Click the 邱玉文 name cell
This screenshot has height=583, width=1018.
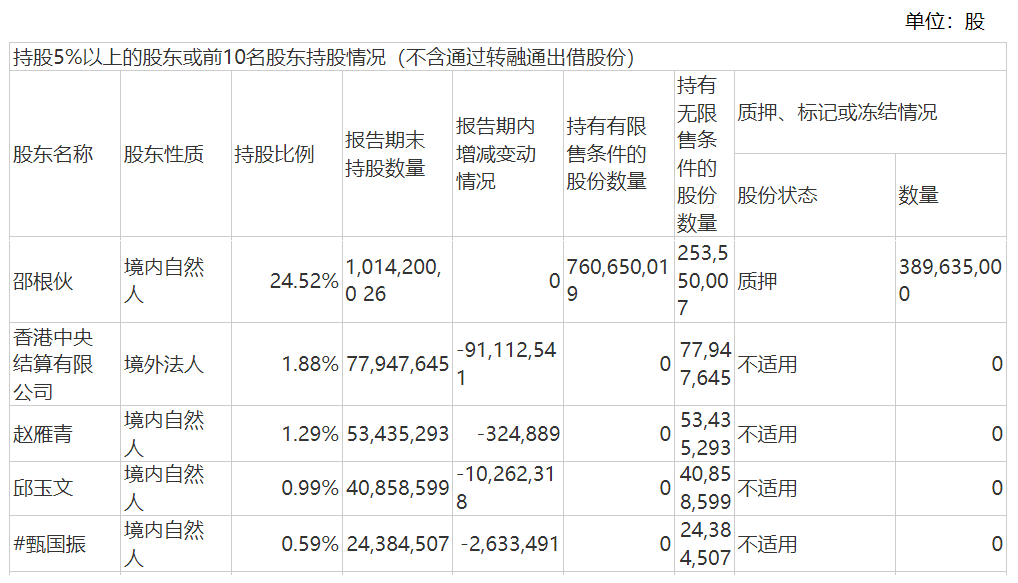click(43, 488)
